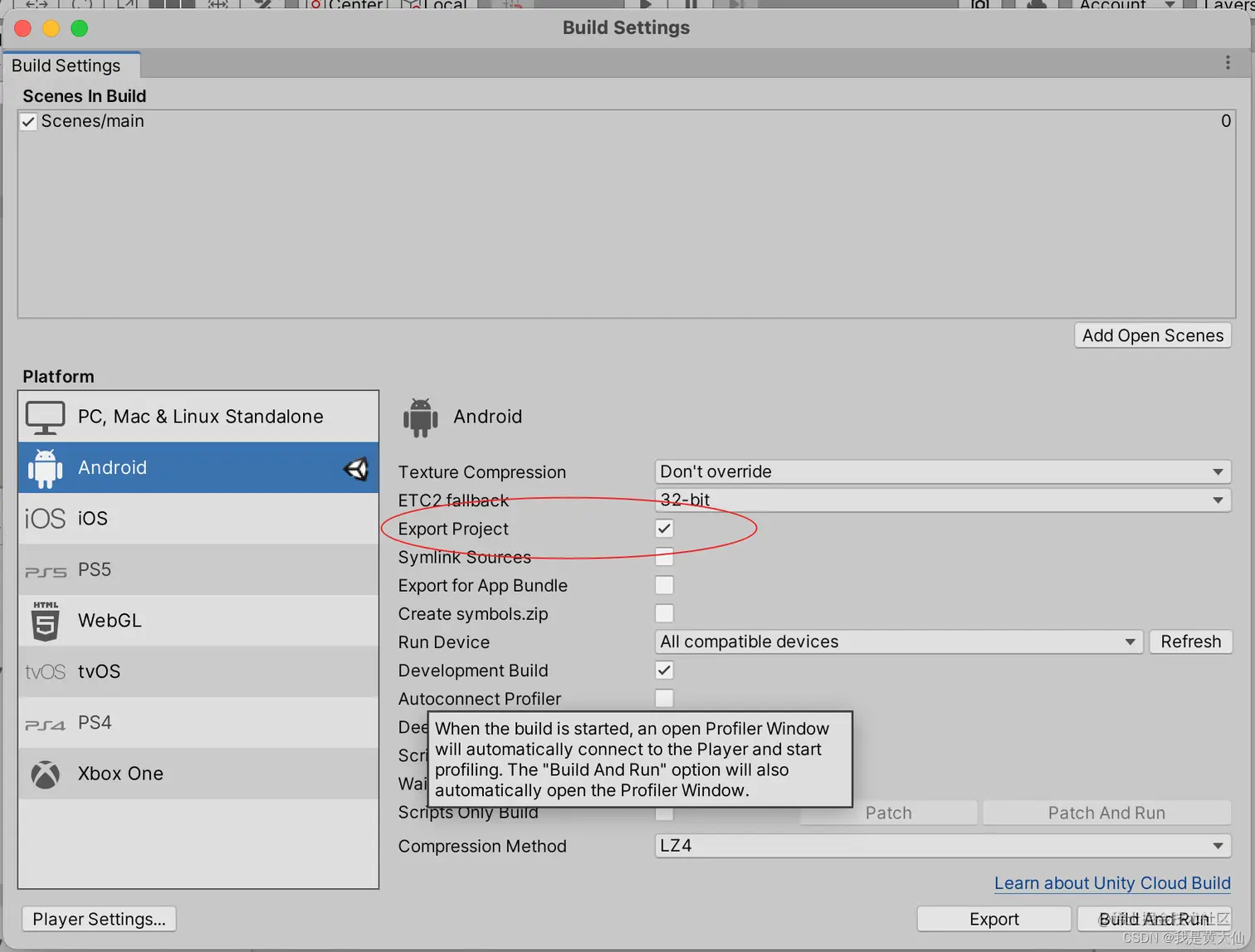Open the Learn about Unity Cloud Build link
The width and height of the screenshot is (1255, 952).
tap(1112, 883)
